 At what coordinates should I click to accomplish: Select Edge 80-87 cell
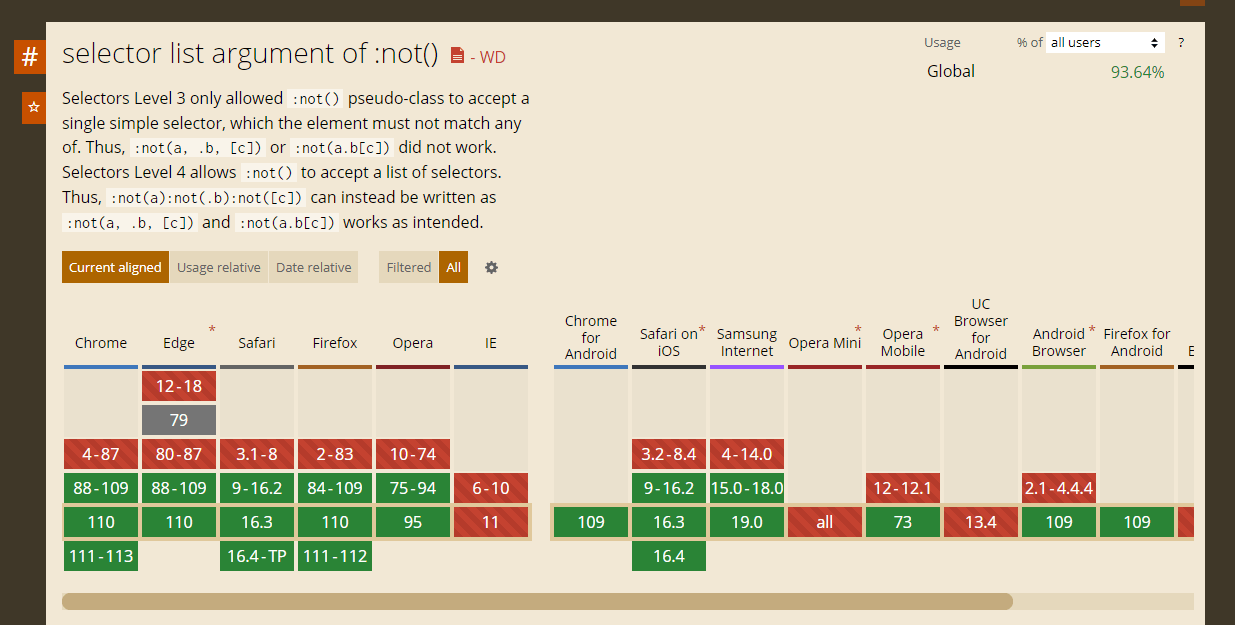coord(179,454)
